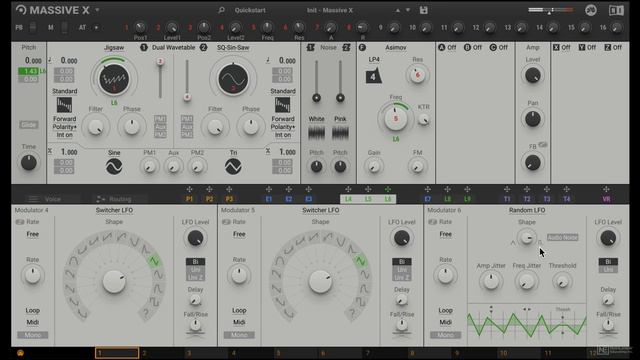
Task: Click the LP4 filter mode slope icon
Action: pyautogui.click(x=373, y=76)
